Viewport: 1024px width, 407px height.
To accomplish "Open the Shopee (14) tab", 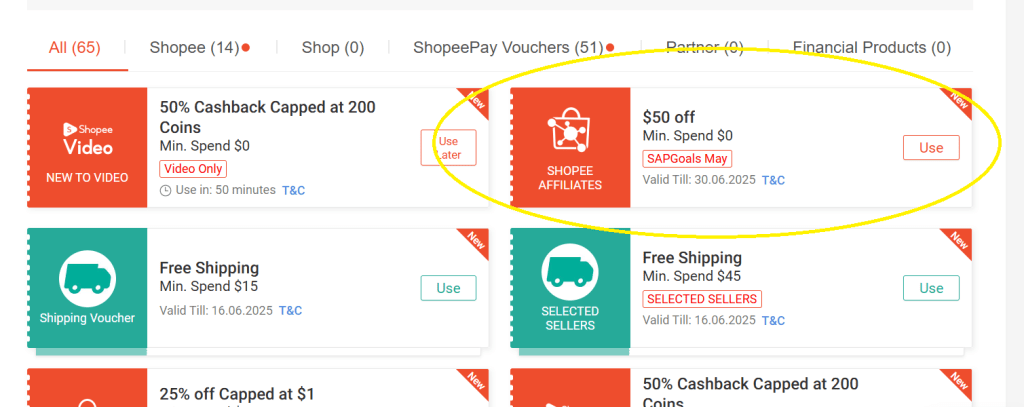I will pos(194,47).
